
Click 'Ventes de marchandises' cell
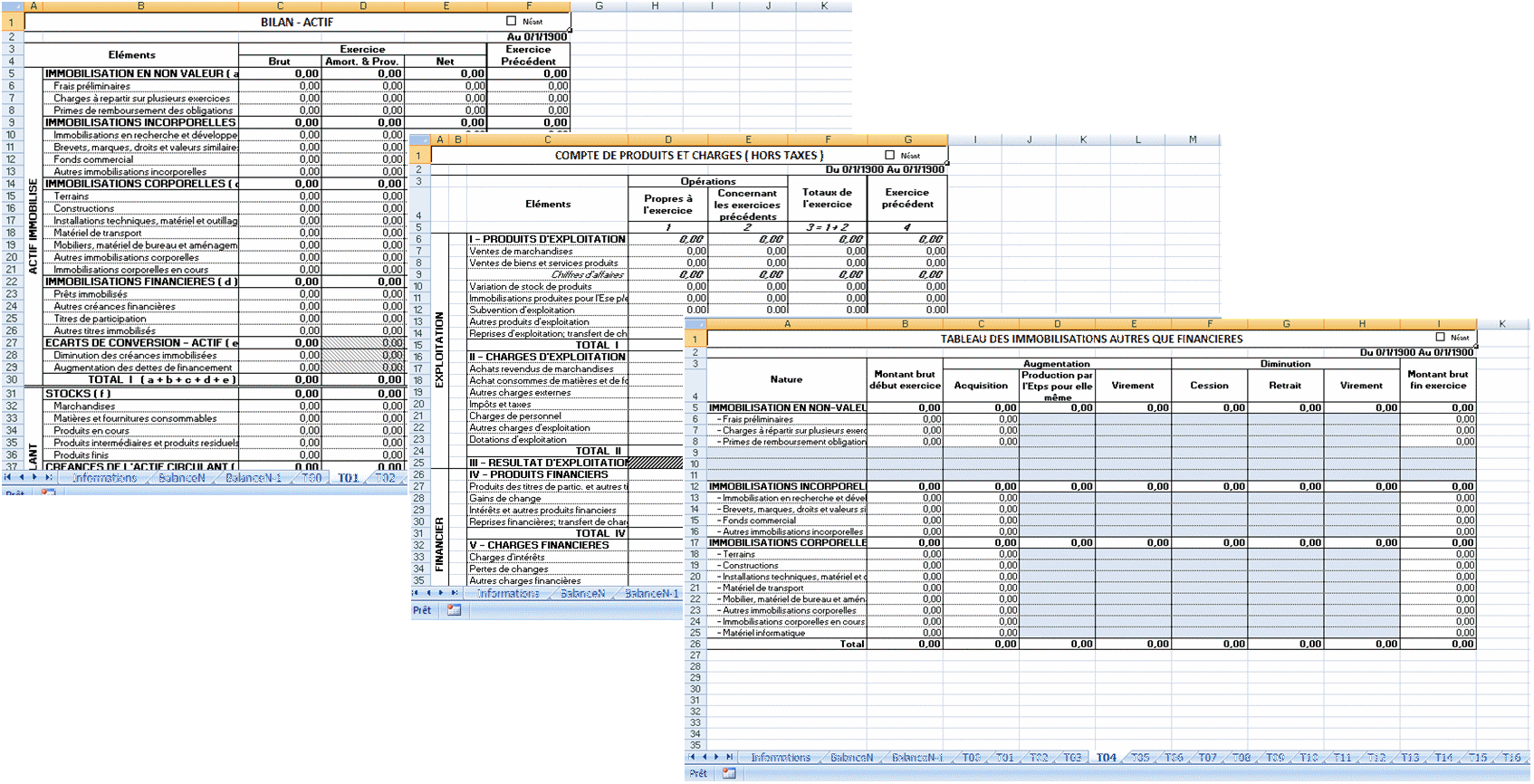[x=547, y=251]
